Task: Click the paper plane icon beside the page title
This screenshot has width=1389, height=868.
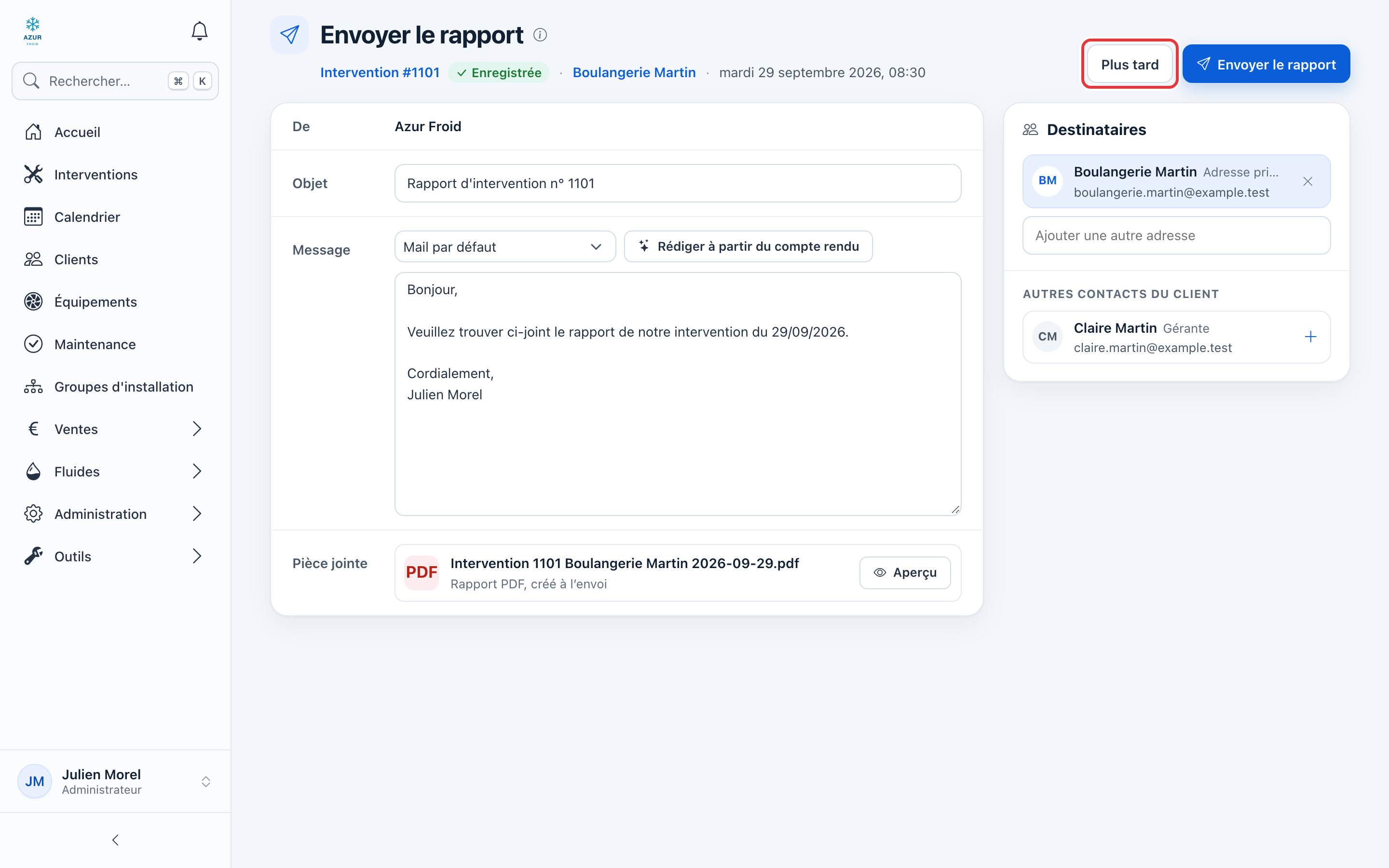Action: pyautogui.click(x=289, y=35)
